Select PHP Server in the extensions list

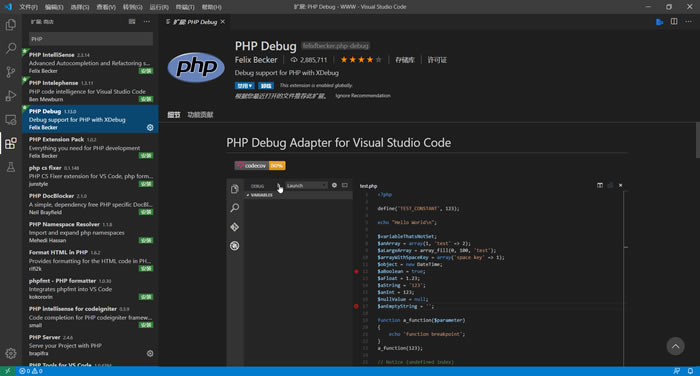click(90, 345)
